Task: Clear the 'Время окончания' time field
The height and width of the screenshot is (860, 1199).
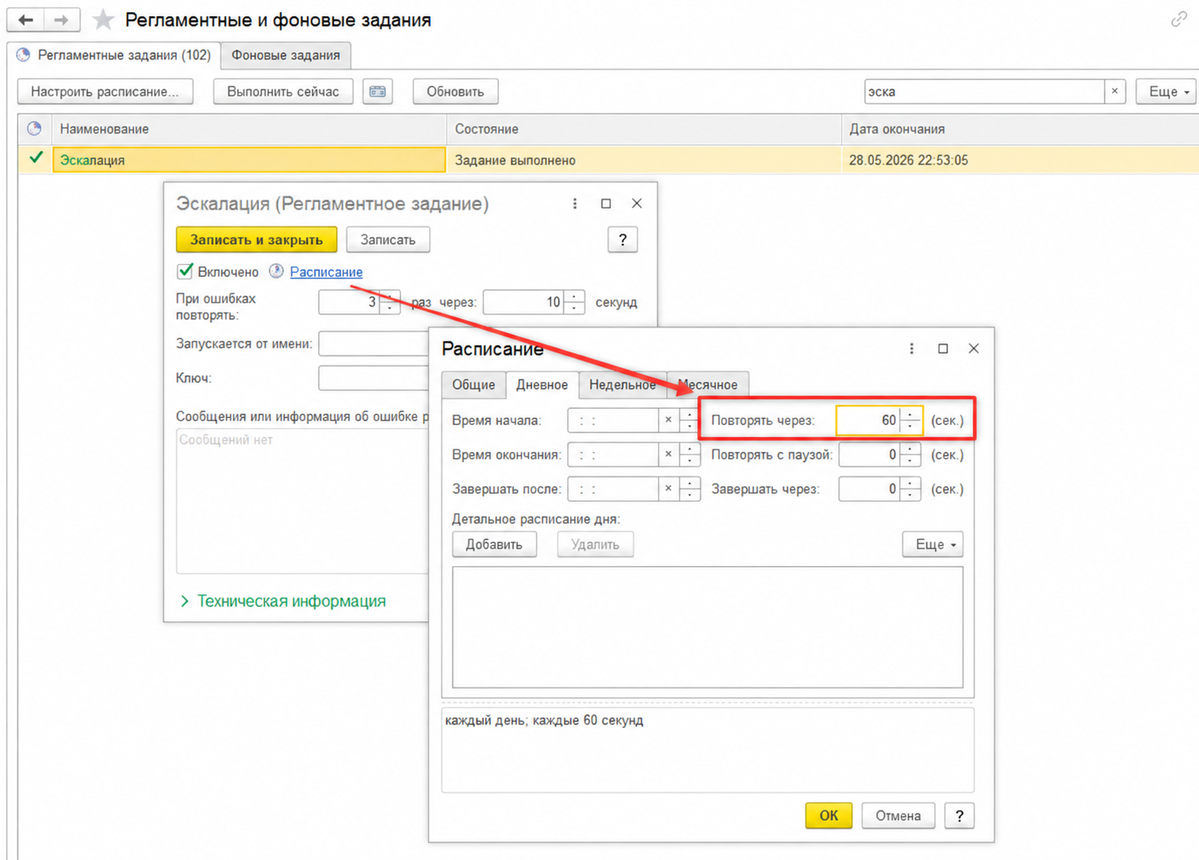Action: click(x=668, y=454)
